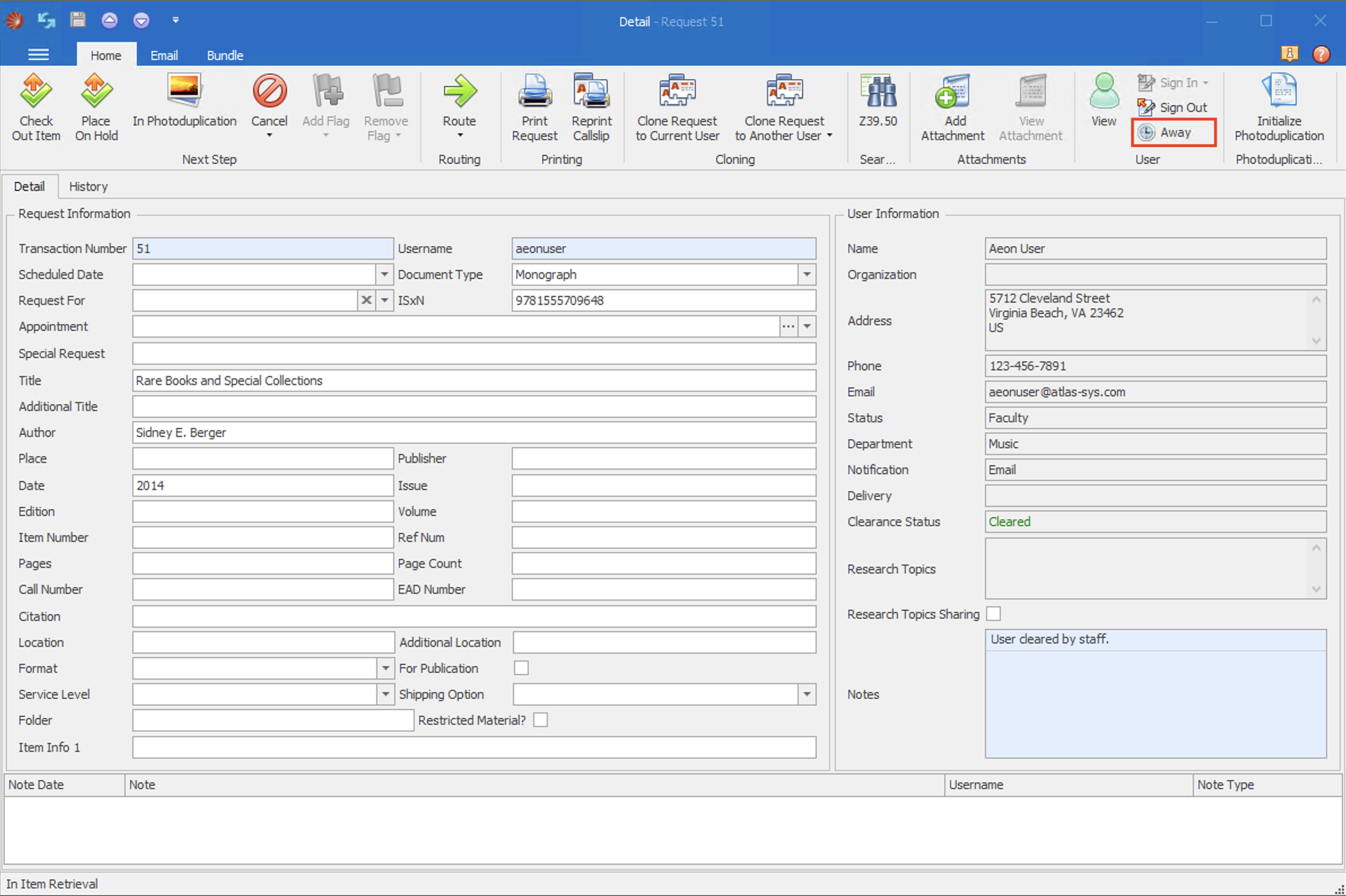Click the Away button

click(1173, 133)
